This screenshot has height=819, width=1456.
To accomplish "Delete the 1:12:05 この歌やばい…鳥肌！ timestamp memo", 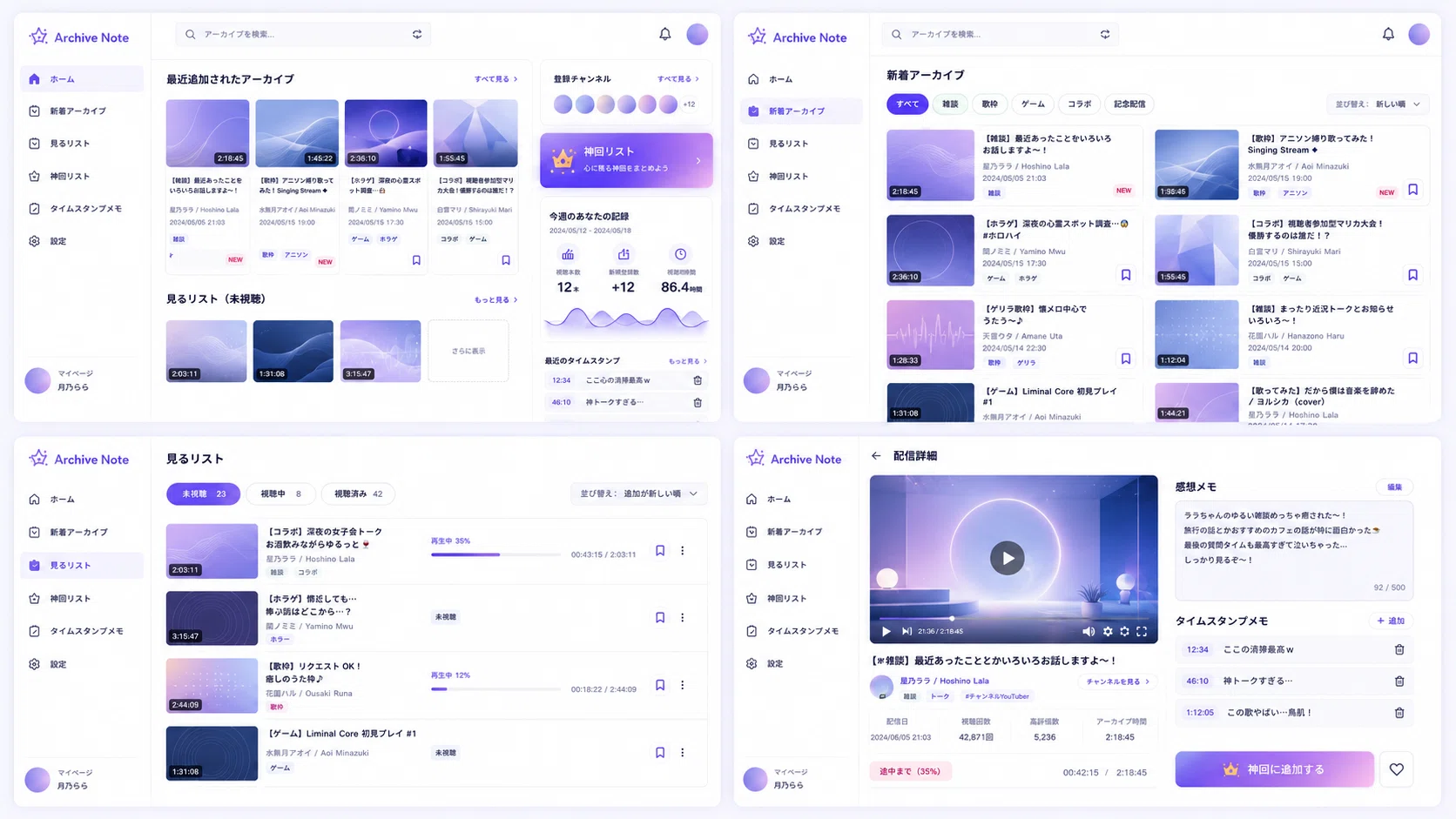I will (1399, 712).
